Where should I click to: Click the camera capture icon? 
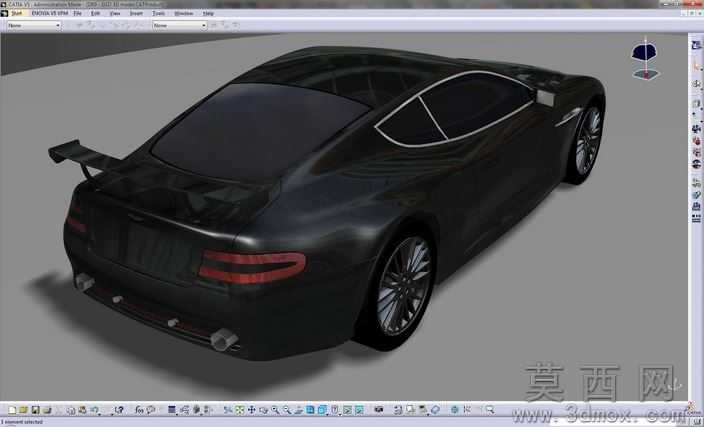[379, 409]
